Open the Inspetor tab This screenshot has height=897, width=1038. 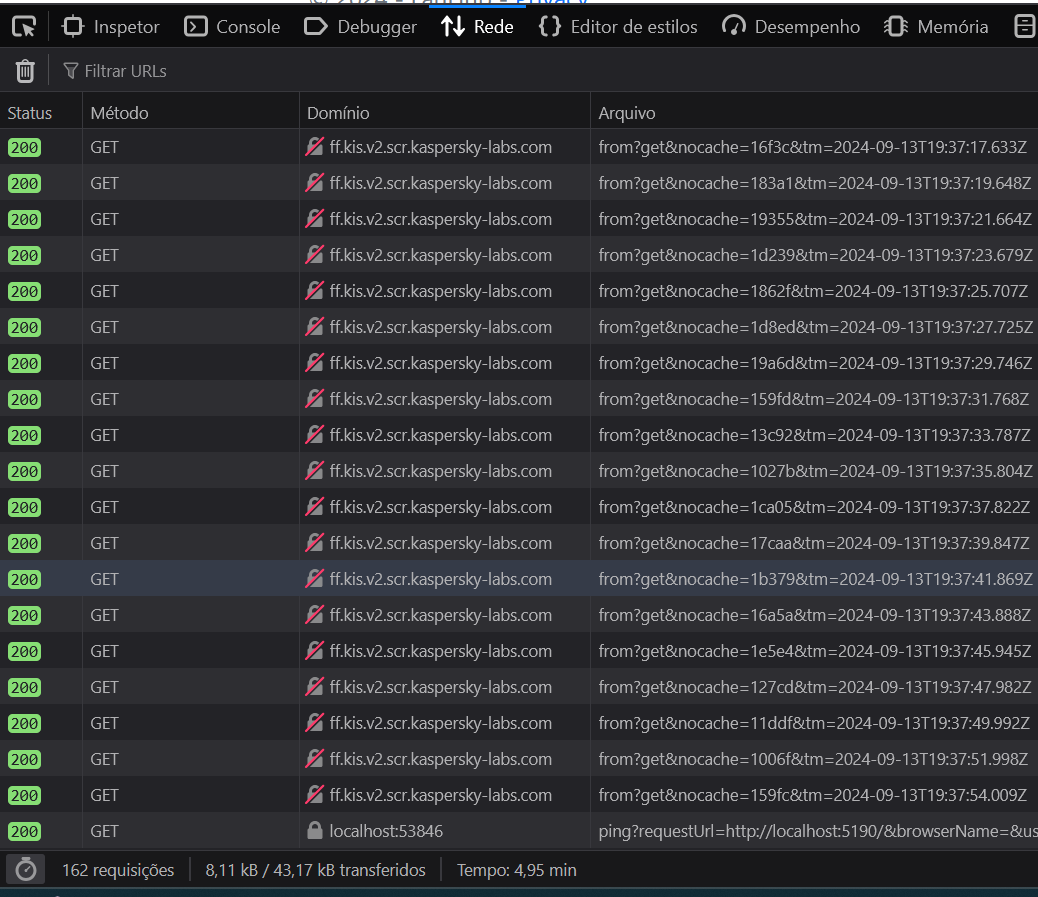tap(111, 27)
